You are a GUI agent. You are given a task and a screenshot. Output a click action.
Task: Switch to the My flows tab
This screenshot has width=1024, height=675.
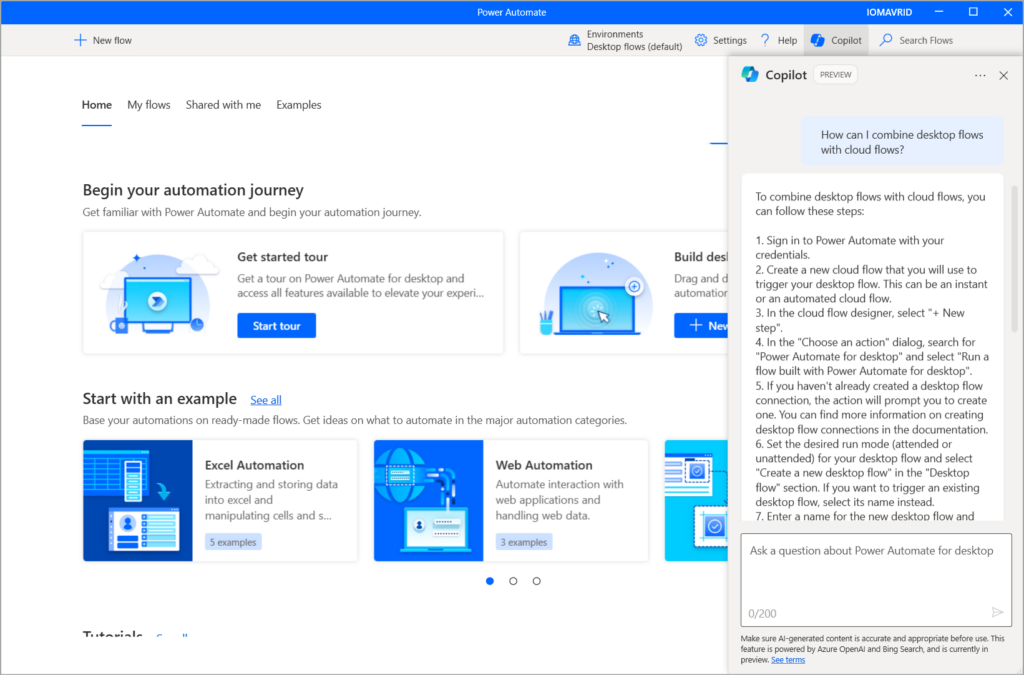pyautogui.click(x=148, y=105)
